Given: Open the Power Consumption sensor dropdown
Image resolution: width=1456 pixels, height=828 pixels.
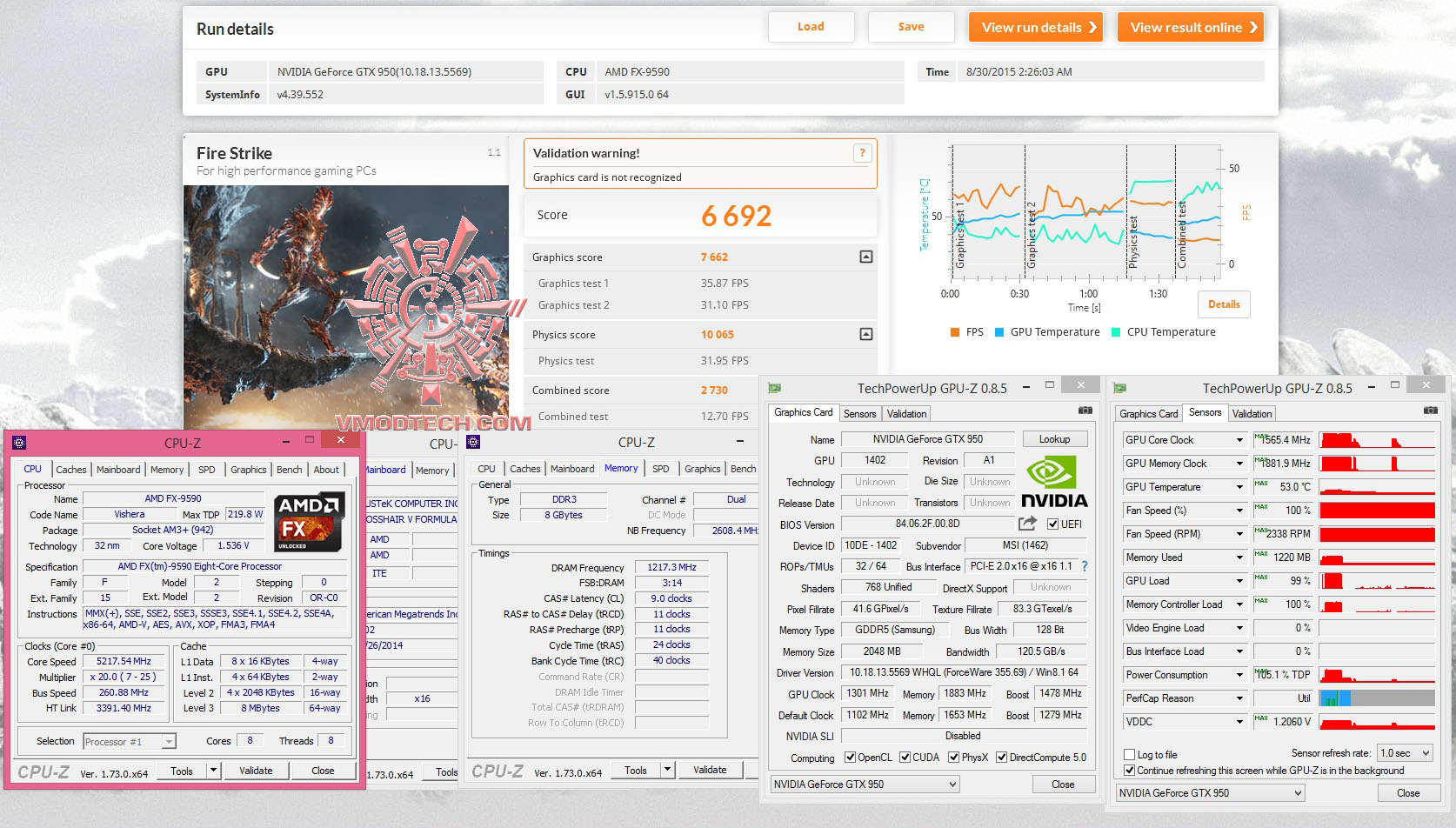Looking at the screenshot, I should [x=1239, y=675].
